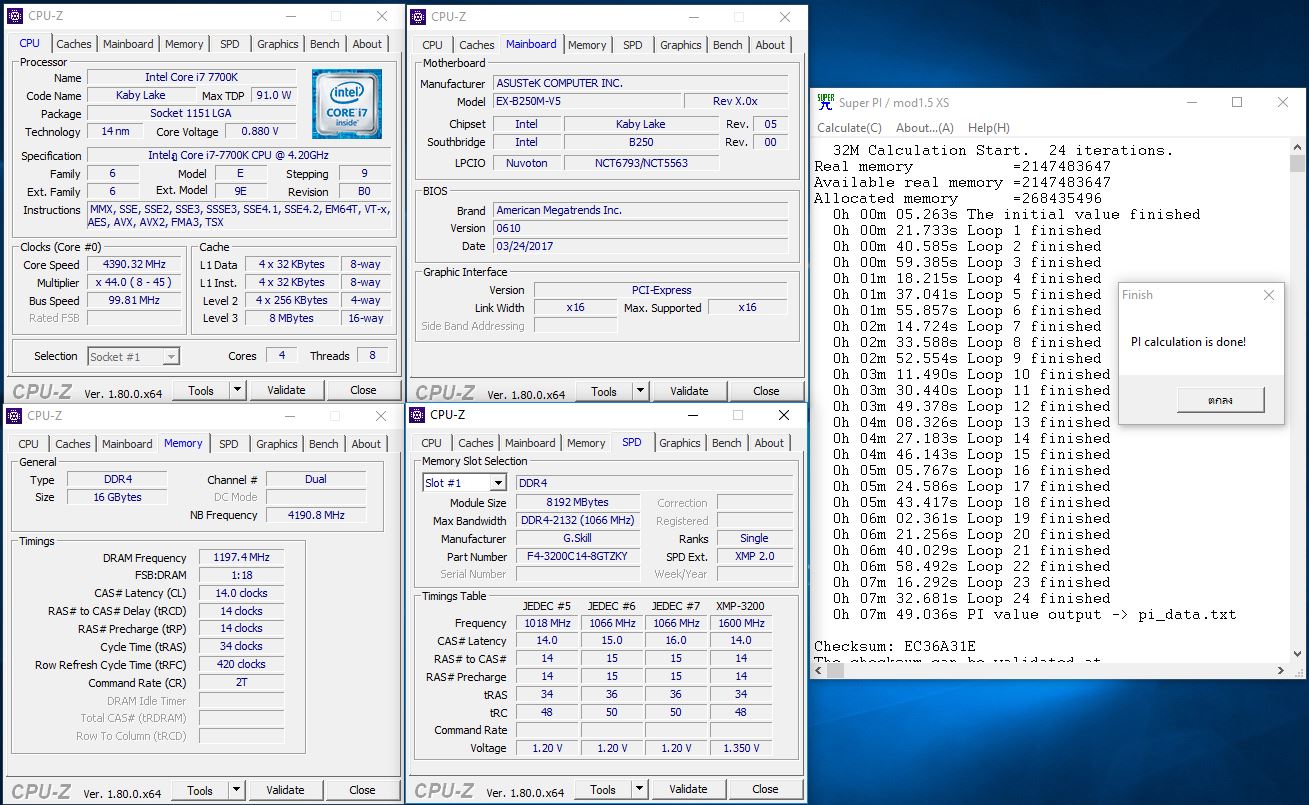Open the Bench tab in the Mainboard window
Screen dimensions: 1309x805
[727, 45]
